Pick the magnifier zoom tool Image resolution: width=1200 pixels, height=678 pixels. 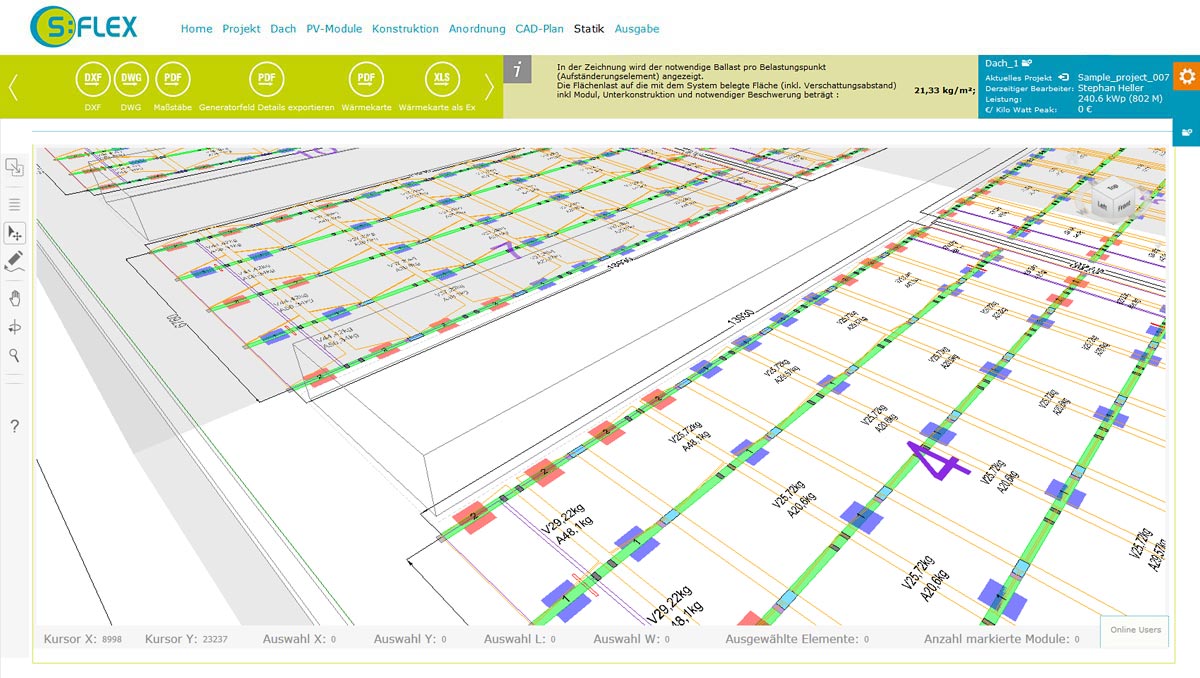tap(15, 355)
